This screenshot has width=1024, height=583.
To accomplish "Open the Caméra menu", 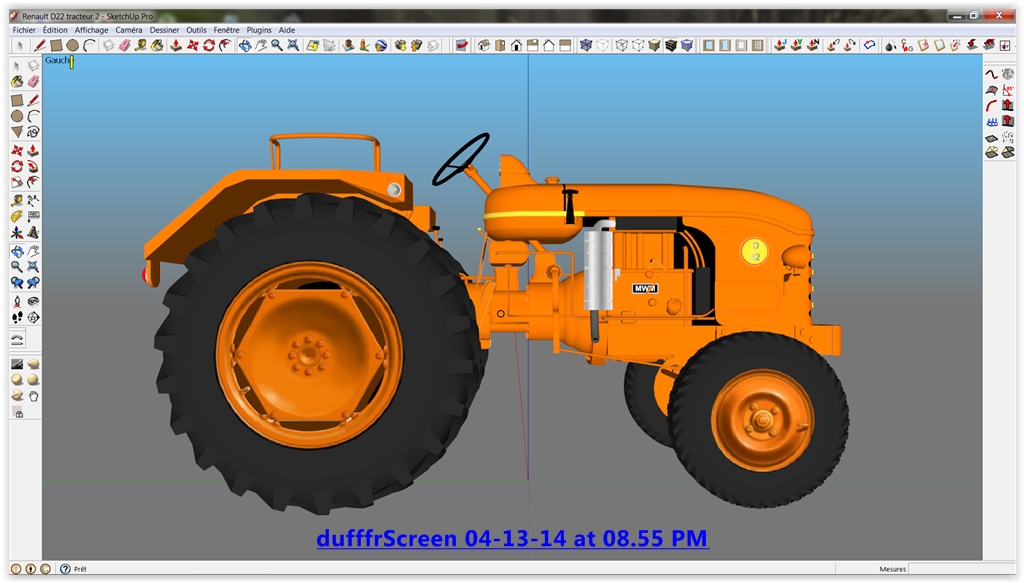I will tap(129, 30).
